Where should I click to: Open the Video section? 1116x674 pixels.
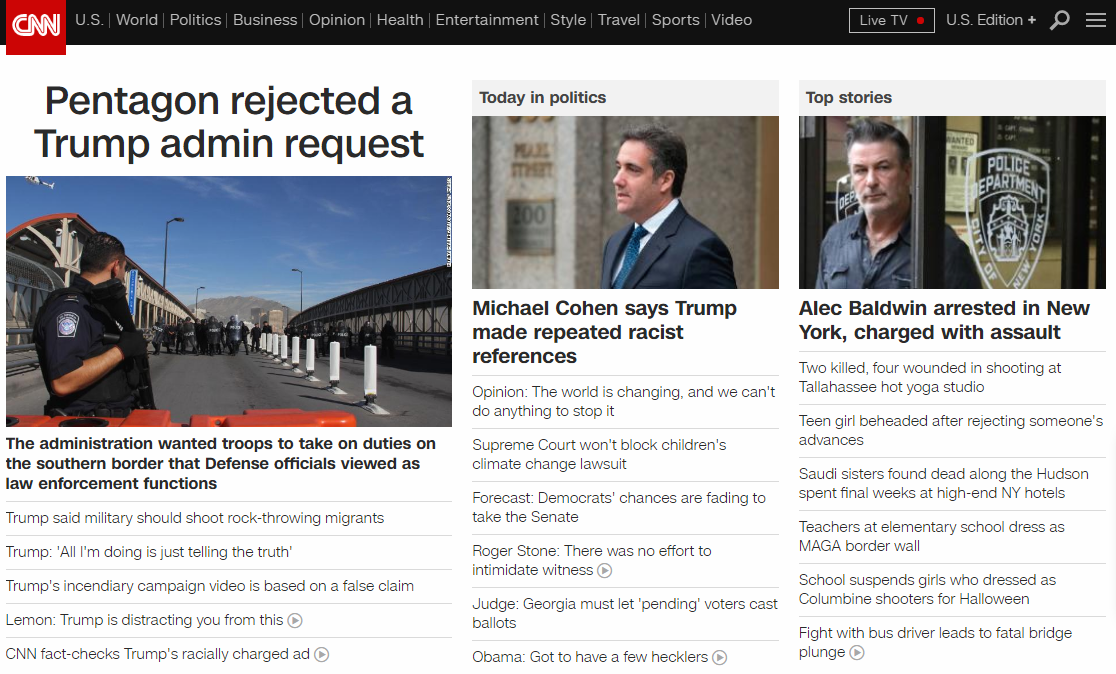click(x=732, y=20)
